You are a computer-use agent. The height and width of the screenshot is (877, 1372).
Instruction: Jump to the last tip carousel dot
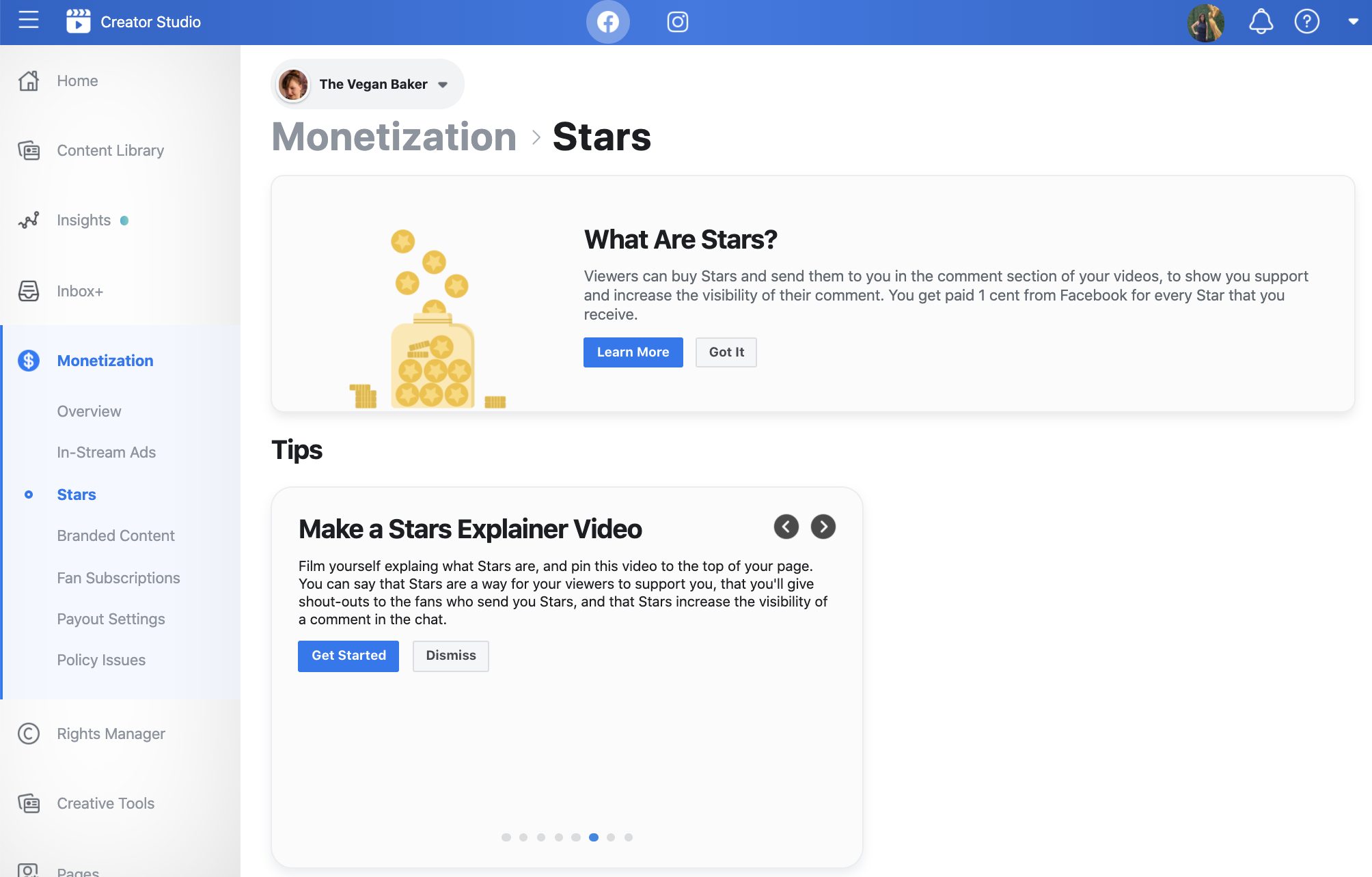[629, 837]
